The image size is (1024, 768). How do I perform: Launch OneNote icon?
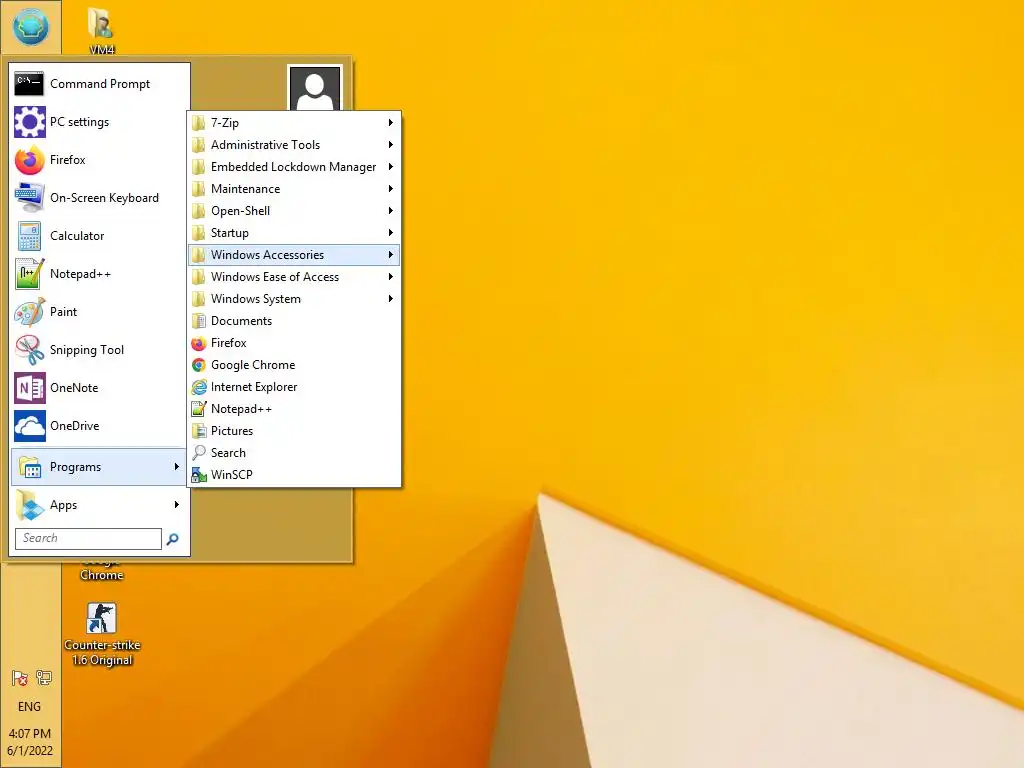pyautogui.click(x=29, y=388)
